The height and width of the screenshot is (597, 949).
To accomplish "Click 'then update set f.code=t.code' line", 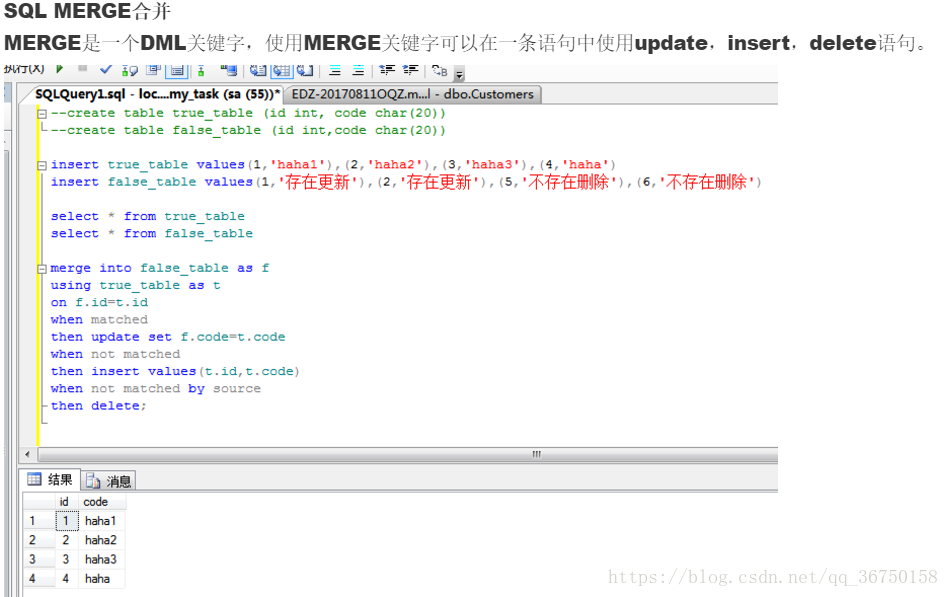I will (168, 337).
